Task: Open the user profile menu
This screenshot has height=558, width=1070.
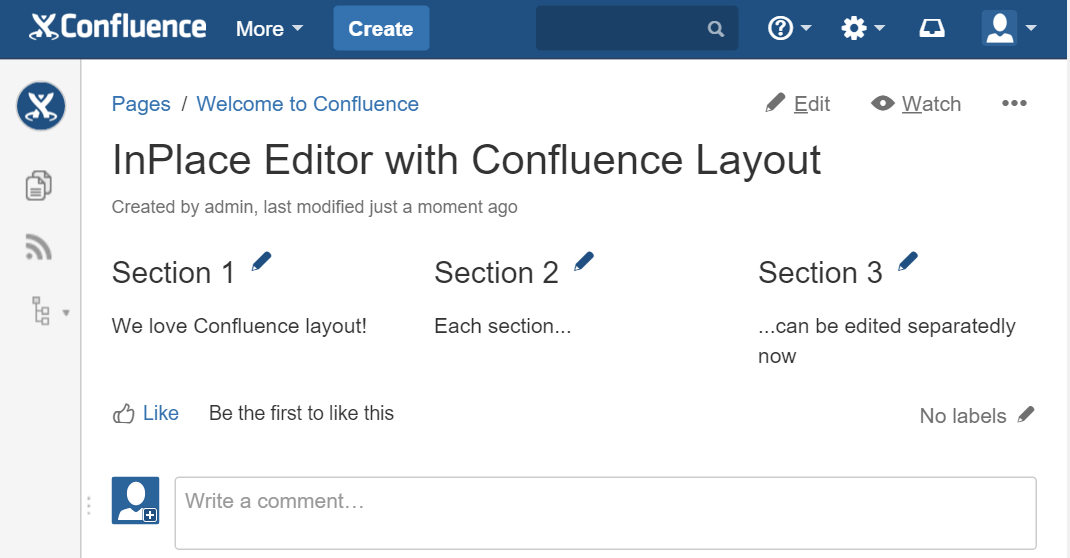Action: tap(1007, 29)
